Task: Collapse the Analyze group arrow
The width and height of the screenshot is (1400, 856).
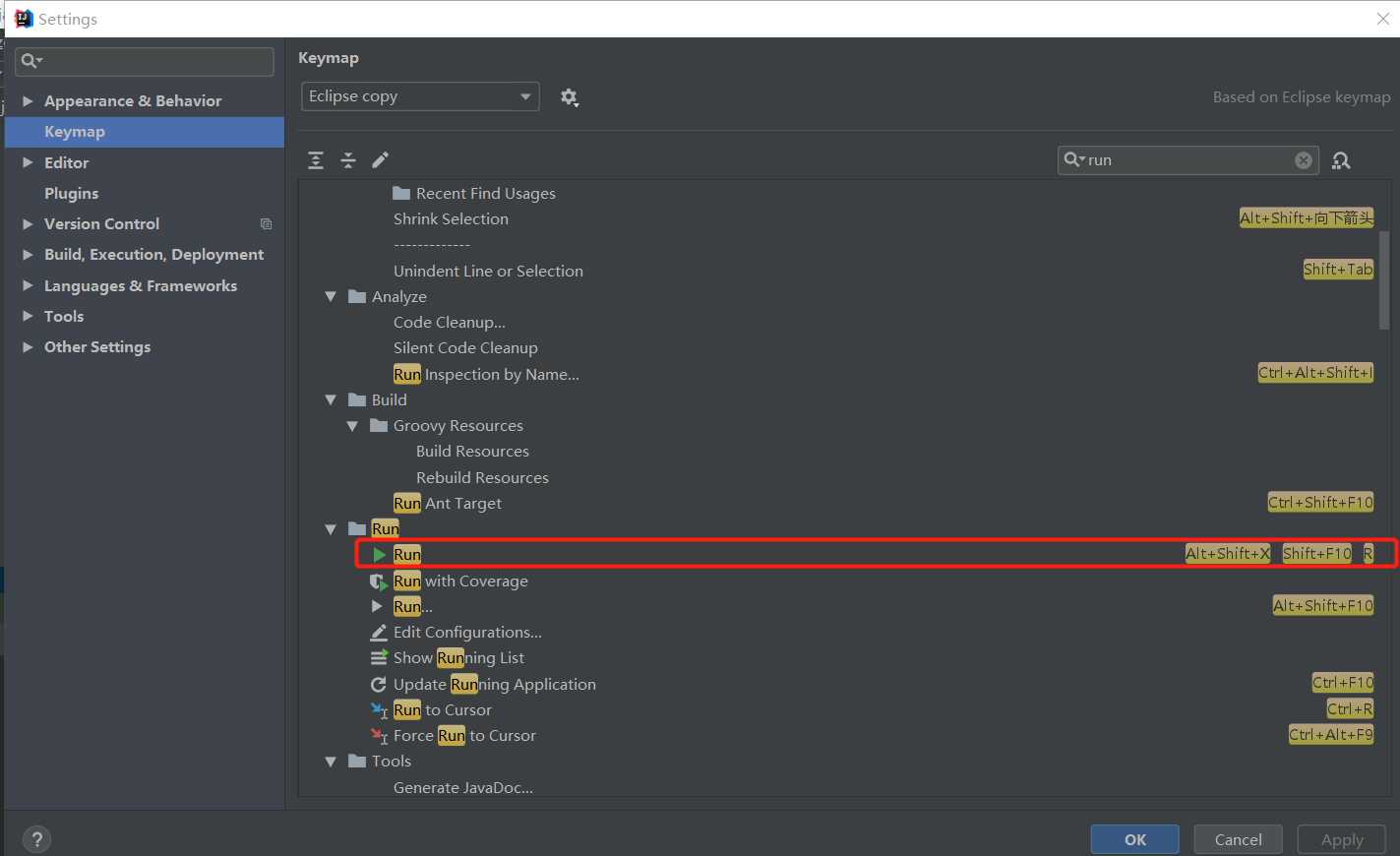Action: click(331, 296)
